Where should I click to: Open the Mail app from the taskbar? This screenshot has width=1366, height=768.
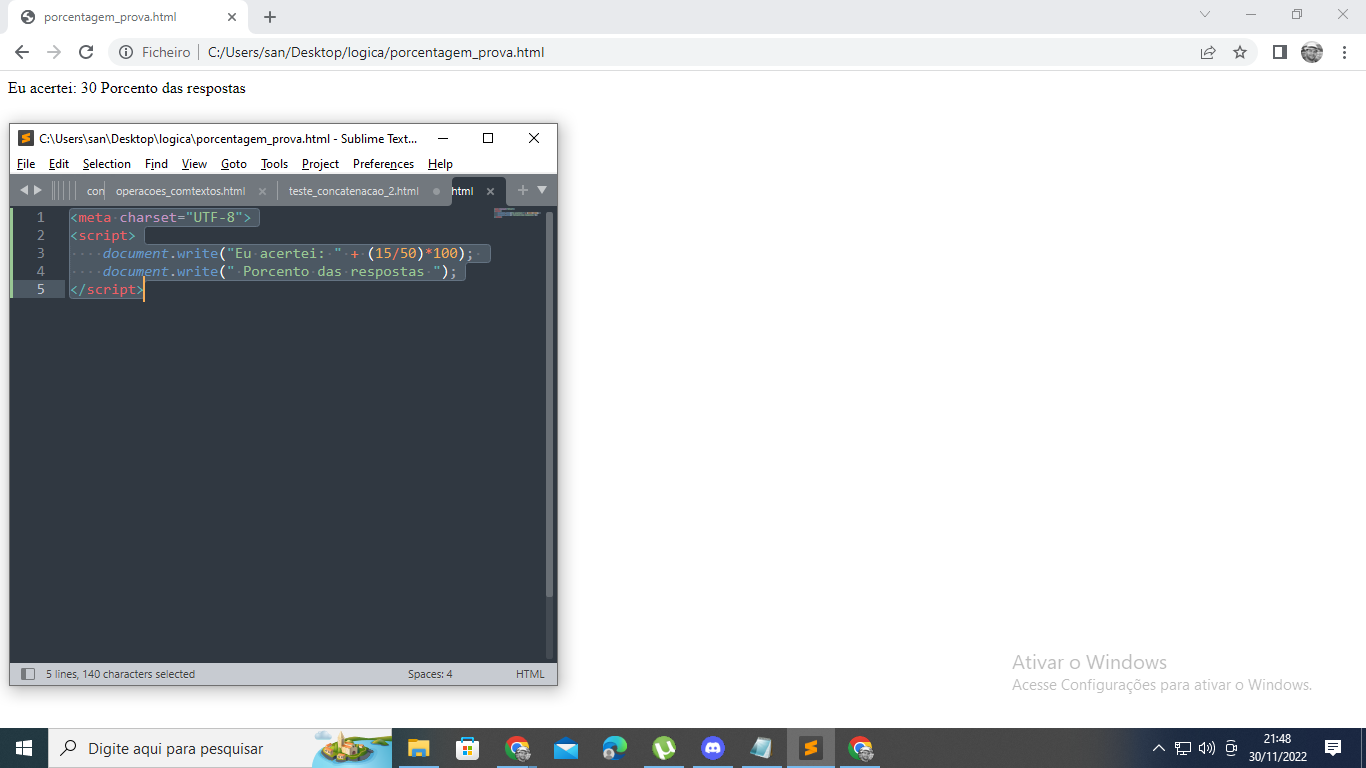point(565,748)
